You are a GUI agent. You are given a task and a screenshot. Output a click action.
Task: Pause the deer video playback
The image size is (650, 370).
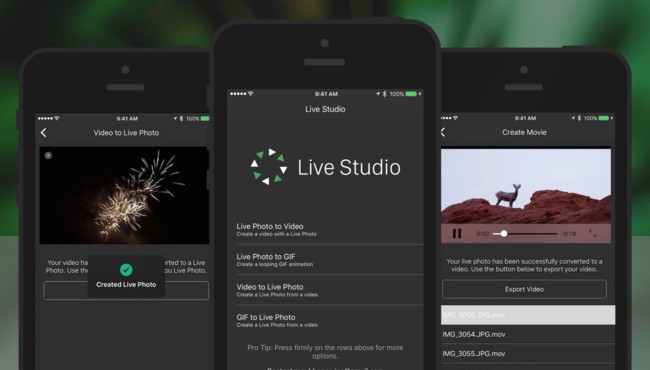coord(457,234)
